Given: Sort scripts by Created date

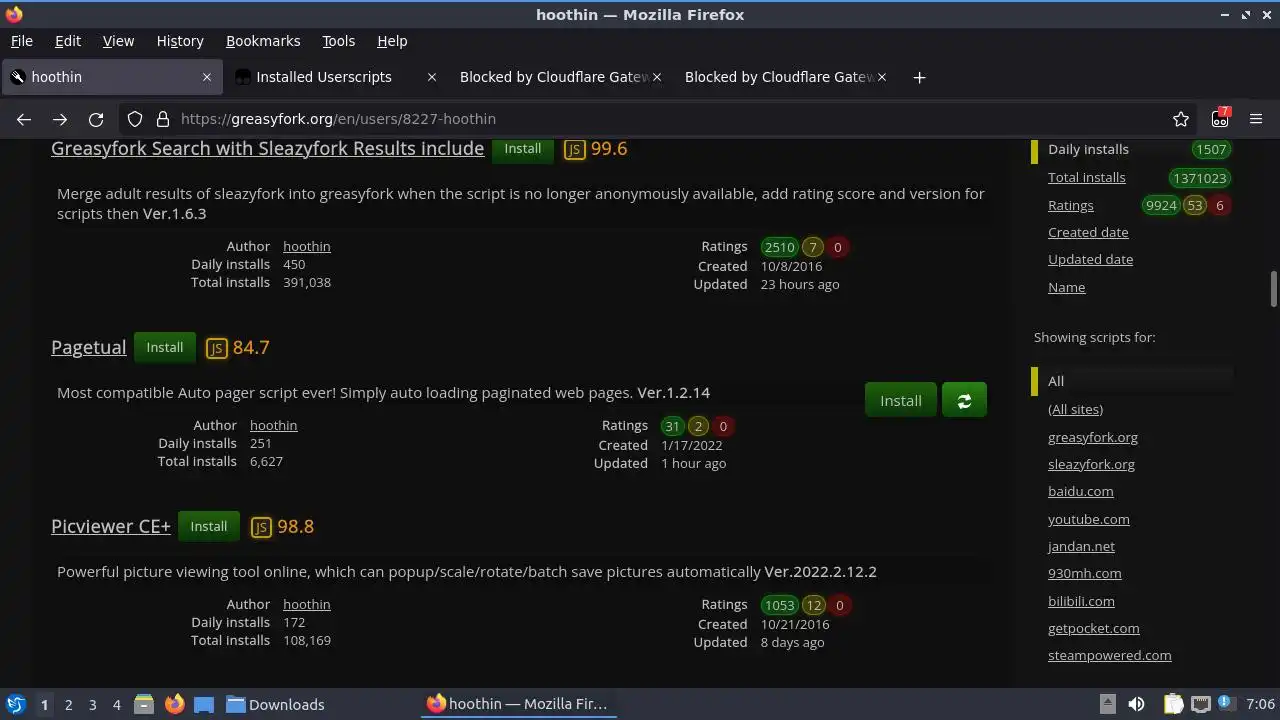Looking at the screenshot, I should tap(1088, 232).
